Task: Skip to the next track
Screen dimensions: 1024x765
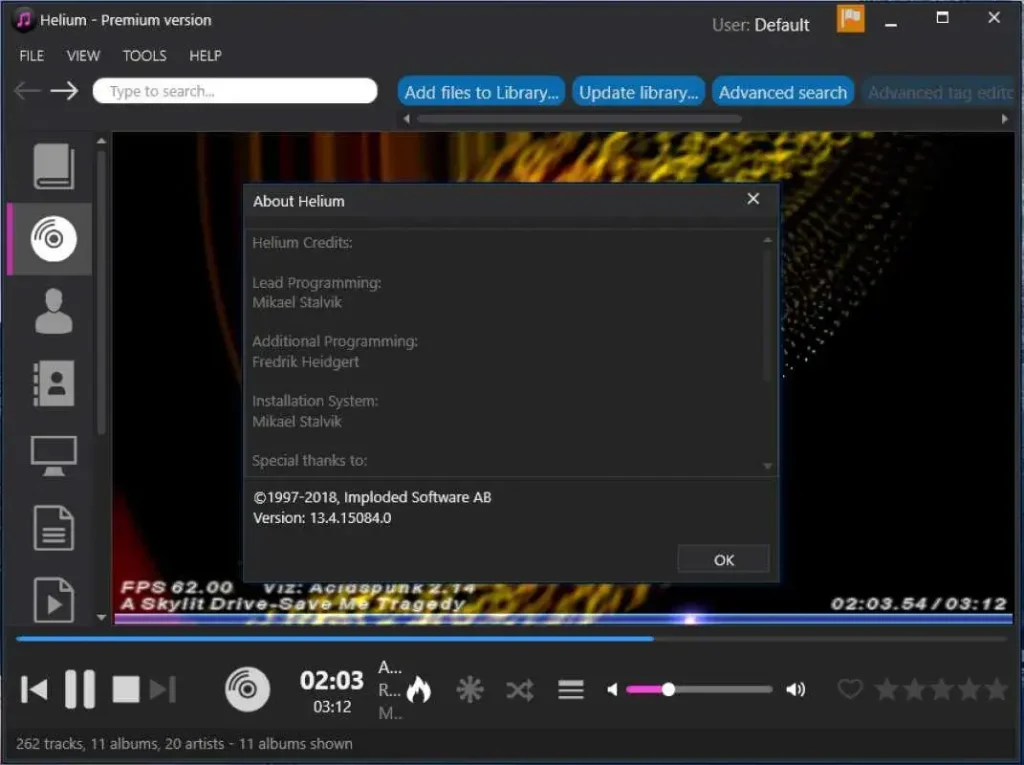Action: (x=163, y=689)
